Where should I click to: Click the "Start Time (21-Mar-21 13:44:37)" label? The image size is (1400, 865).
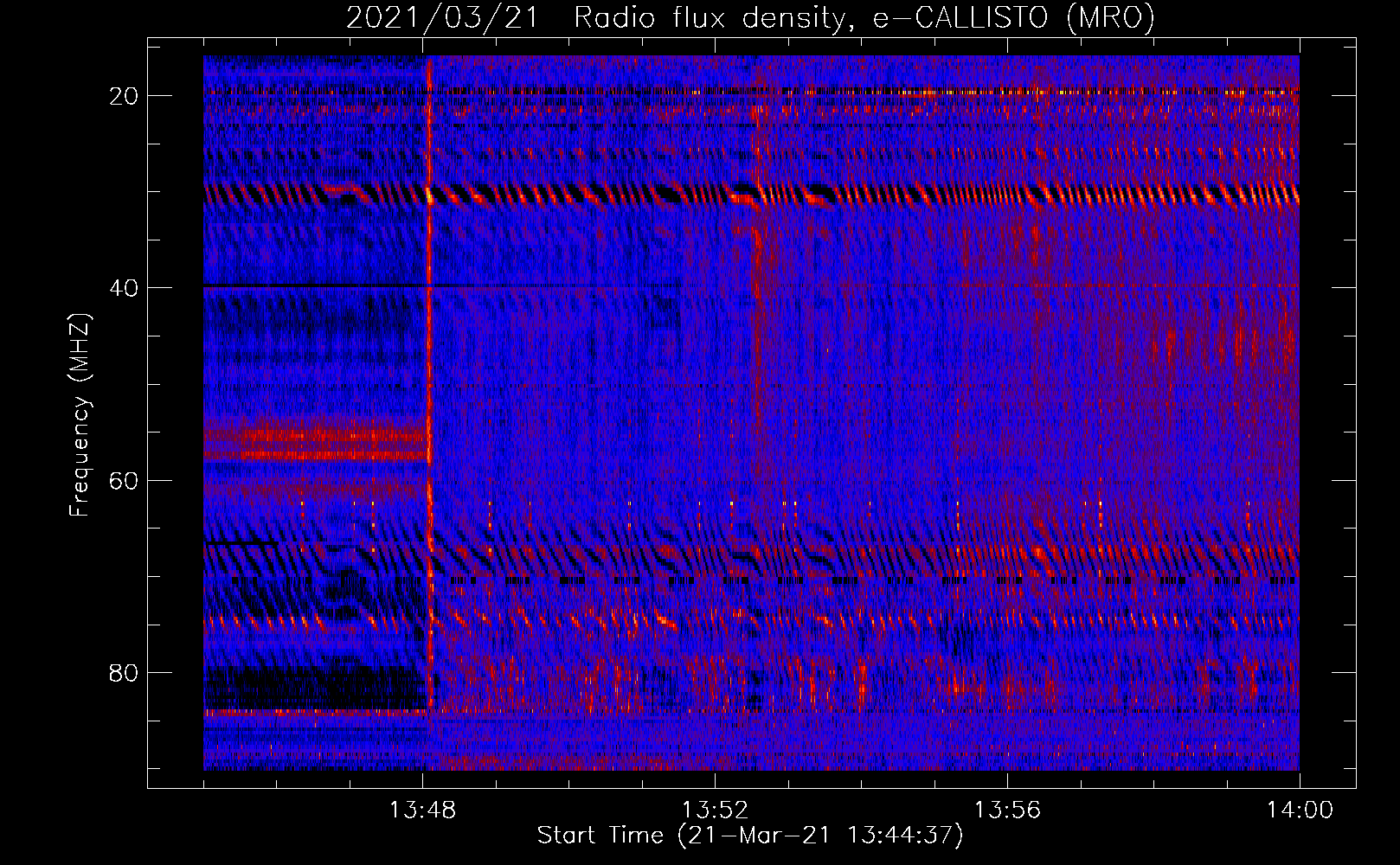(750, 836)
